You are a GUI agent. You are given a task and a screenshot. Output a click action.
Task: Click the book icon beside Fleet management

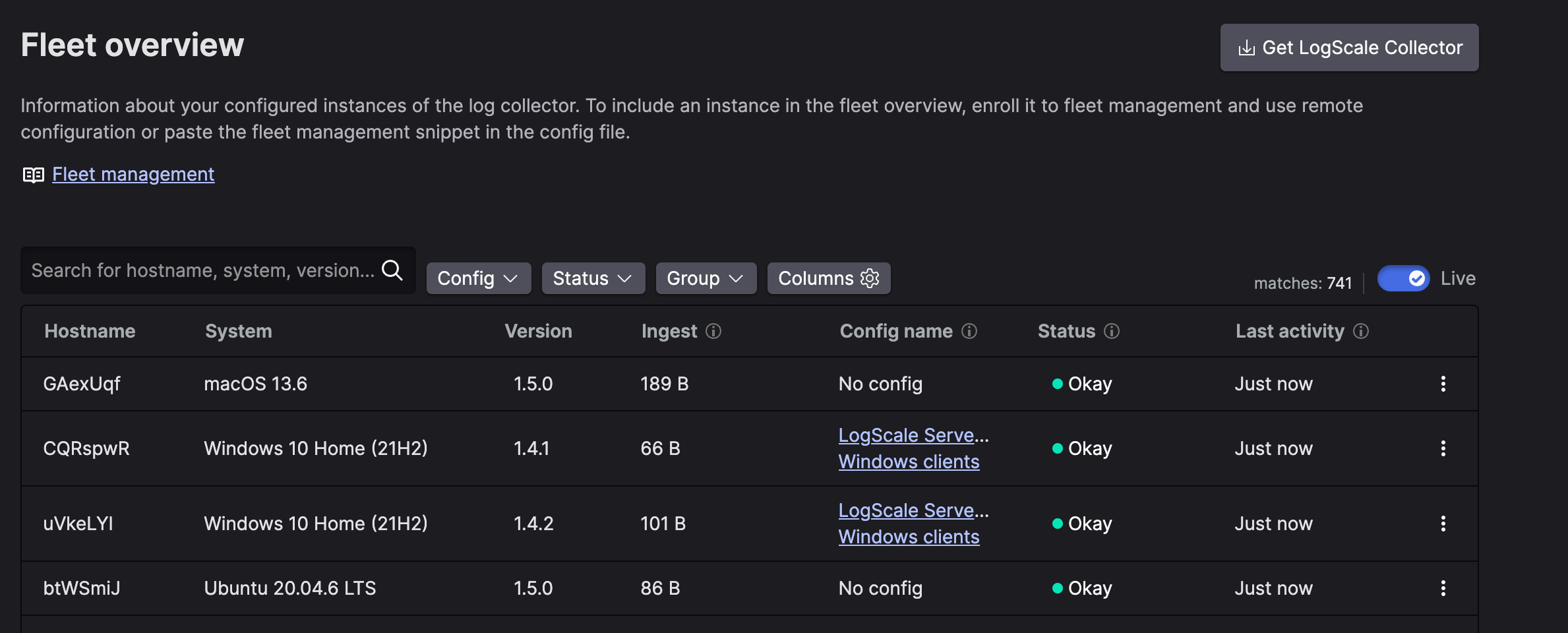pyautogui.click(x=33, y=173)
